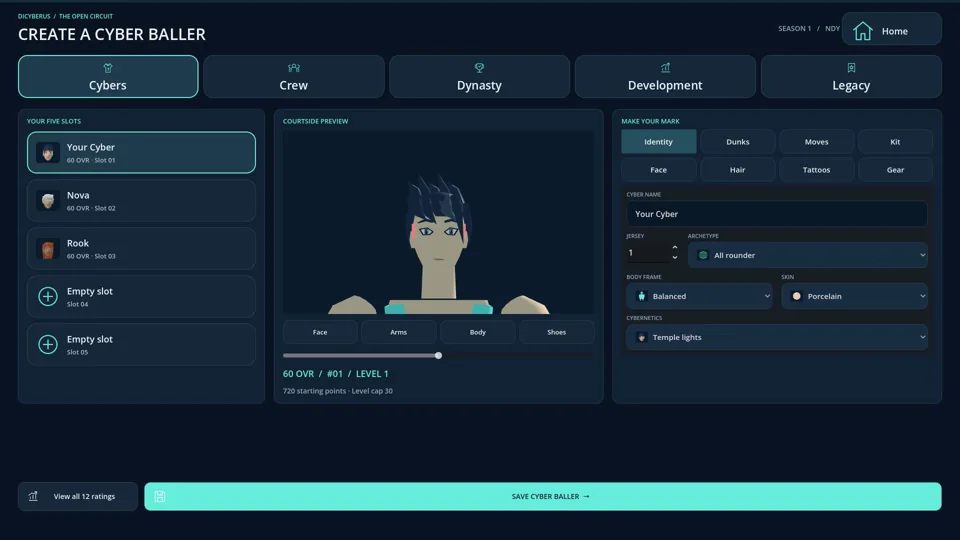Image resolution: width=960 pixels, height=540 pixels.
Task: Switch to the Development tab
Action: click(x=665, y=77)
